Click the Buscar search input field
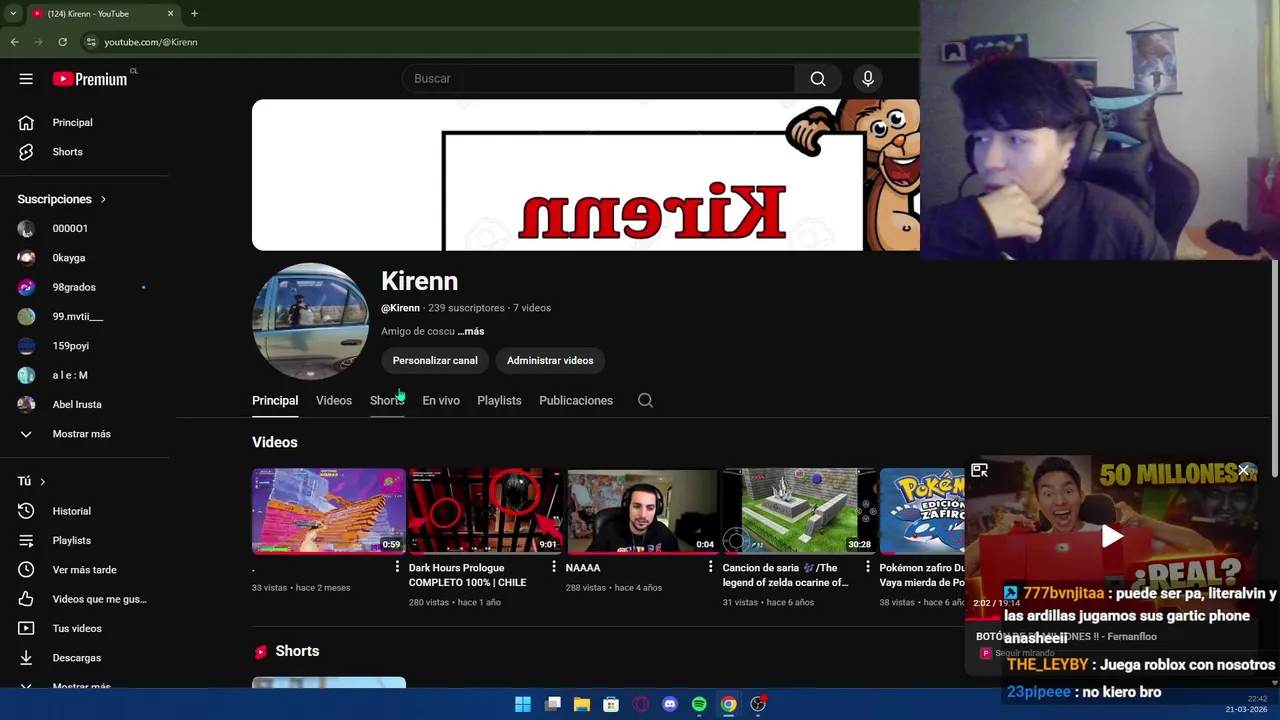Viewport: 1280px width, 720px height. coord(599,79)
